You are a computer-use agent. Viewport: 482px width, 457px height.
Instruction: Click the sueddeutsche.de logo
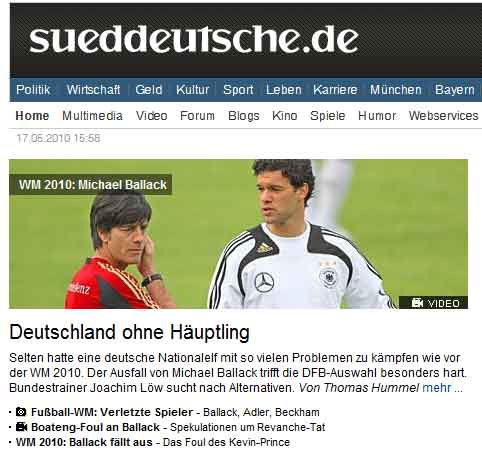pyautogui.click(x=194, y=39)
